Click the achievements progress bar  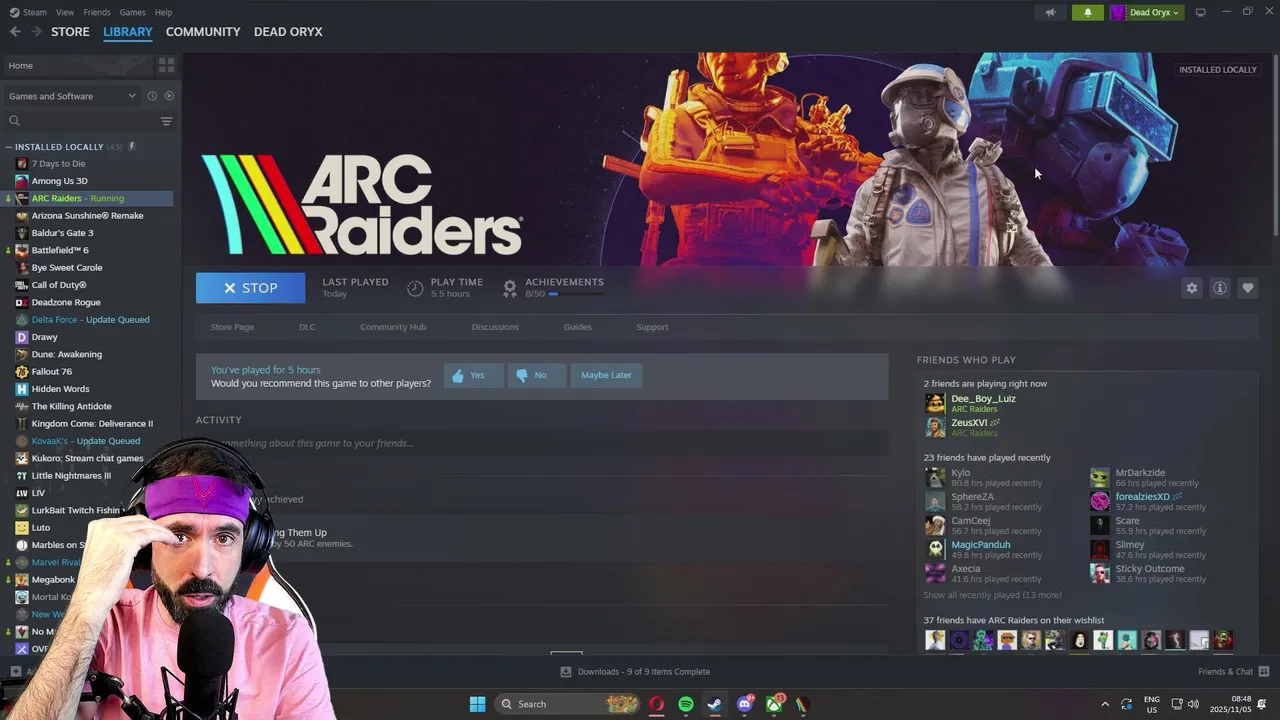(x=575, y=294)
